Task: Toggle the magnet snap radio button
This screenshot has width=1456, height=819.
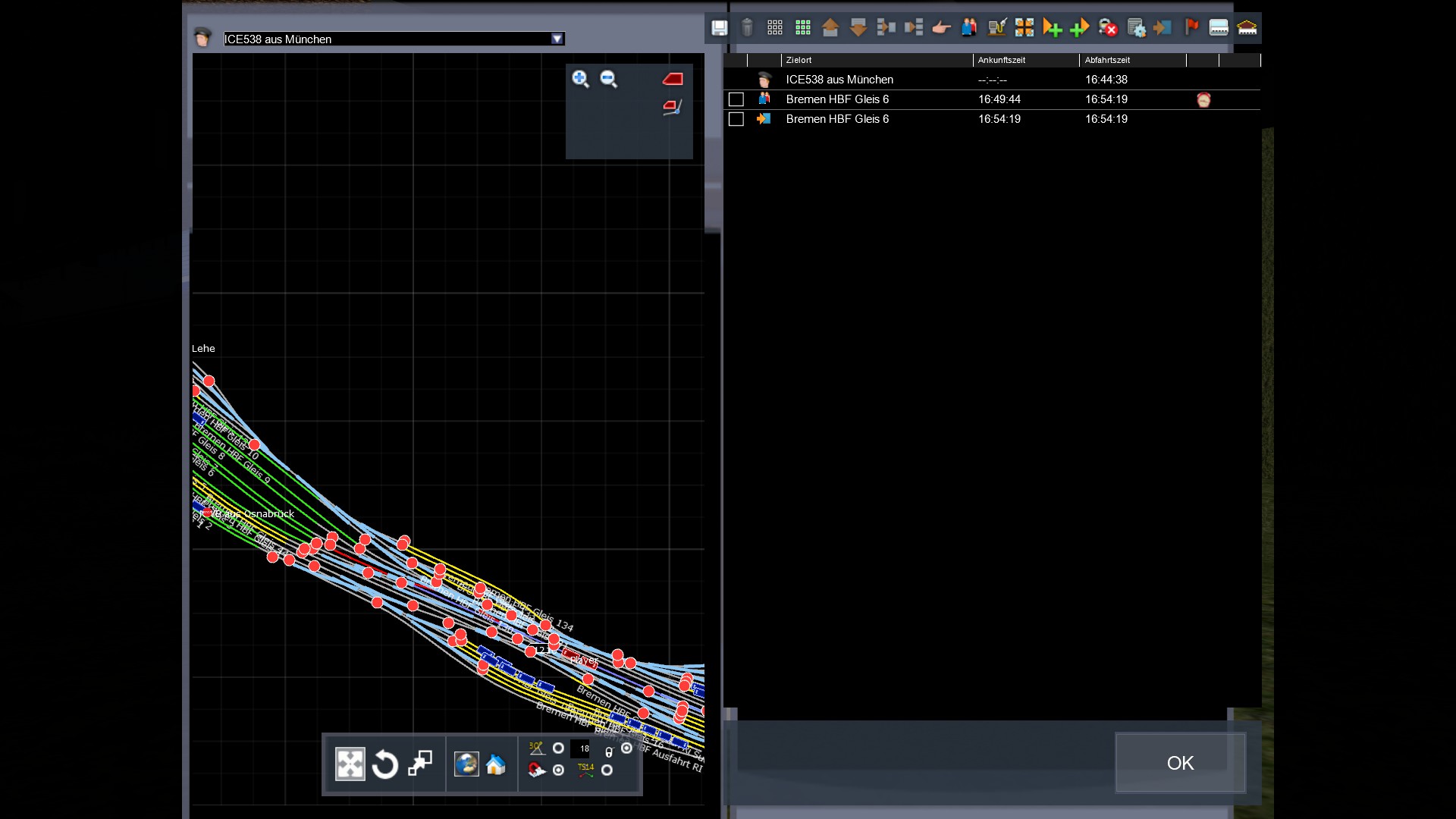Action: click(558, 770)
